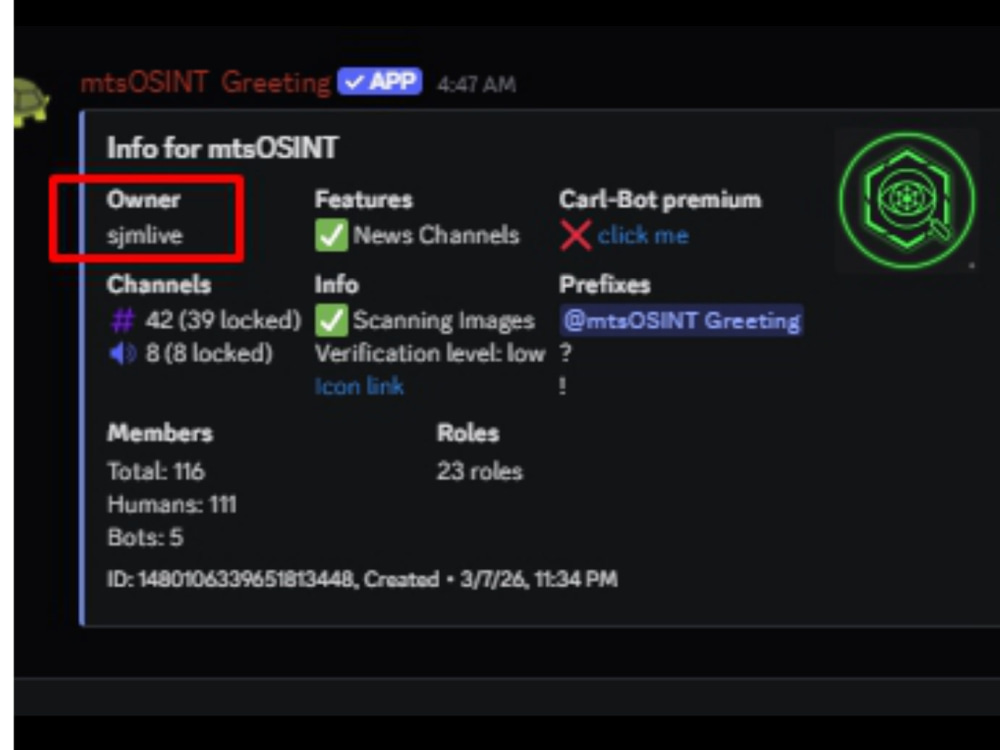The width and height of the screenshot is (1000, 750).
Task: Click the turtle avatar of mtsOSINT Greeting
Action: click(31, 102)
